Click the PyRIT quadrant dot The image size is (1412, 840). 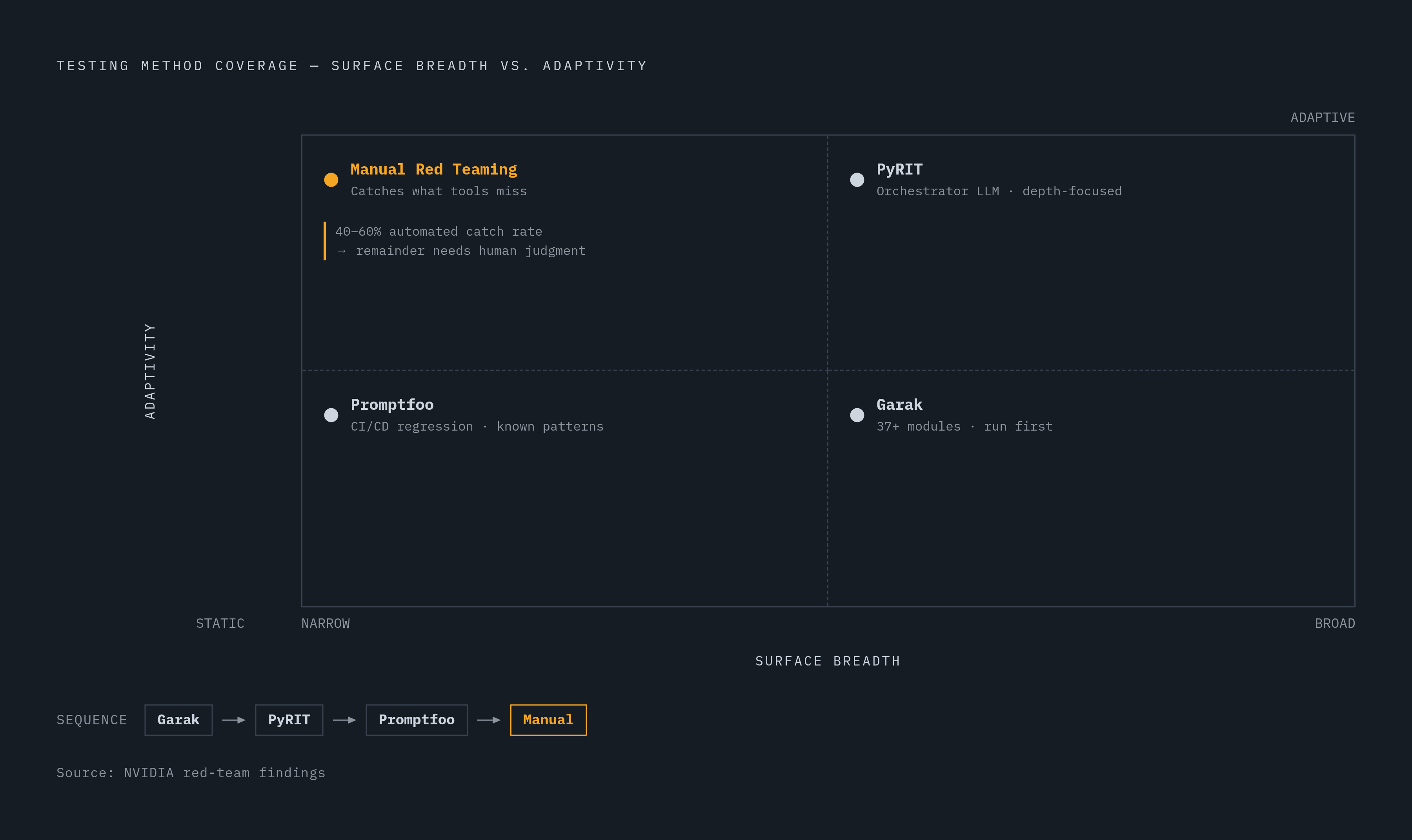click(857, 180)
